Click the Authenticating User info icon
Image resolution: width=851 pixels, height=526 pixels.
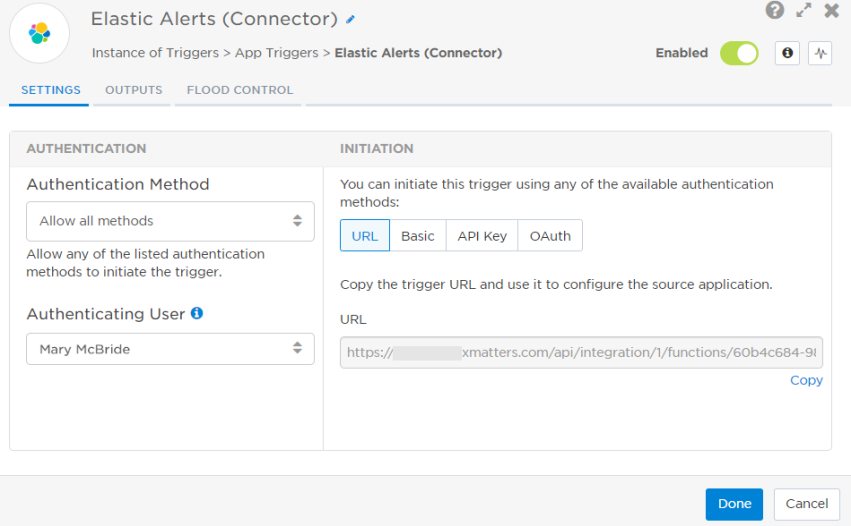pyautogui.click(x=197, y=313)
